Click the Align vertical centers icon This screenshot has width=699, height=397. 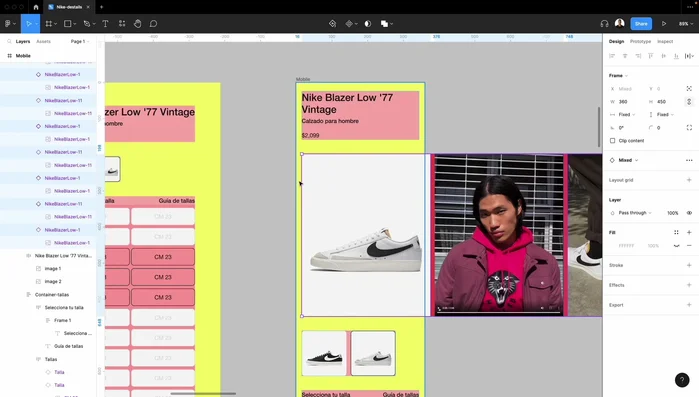pyautogui.click(x=664, y=56)
